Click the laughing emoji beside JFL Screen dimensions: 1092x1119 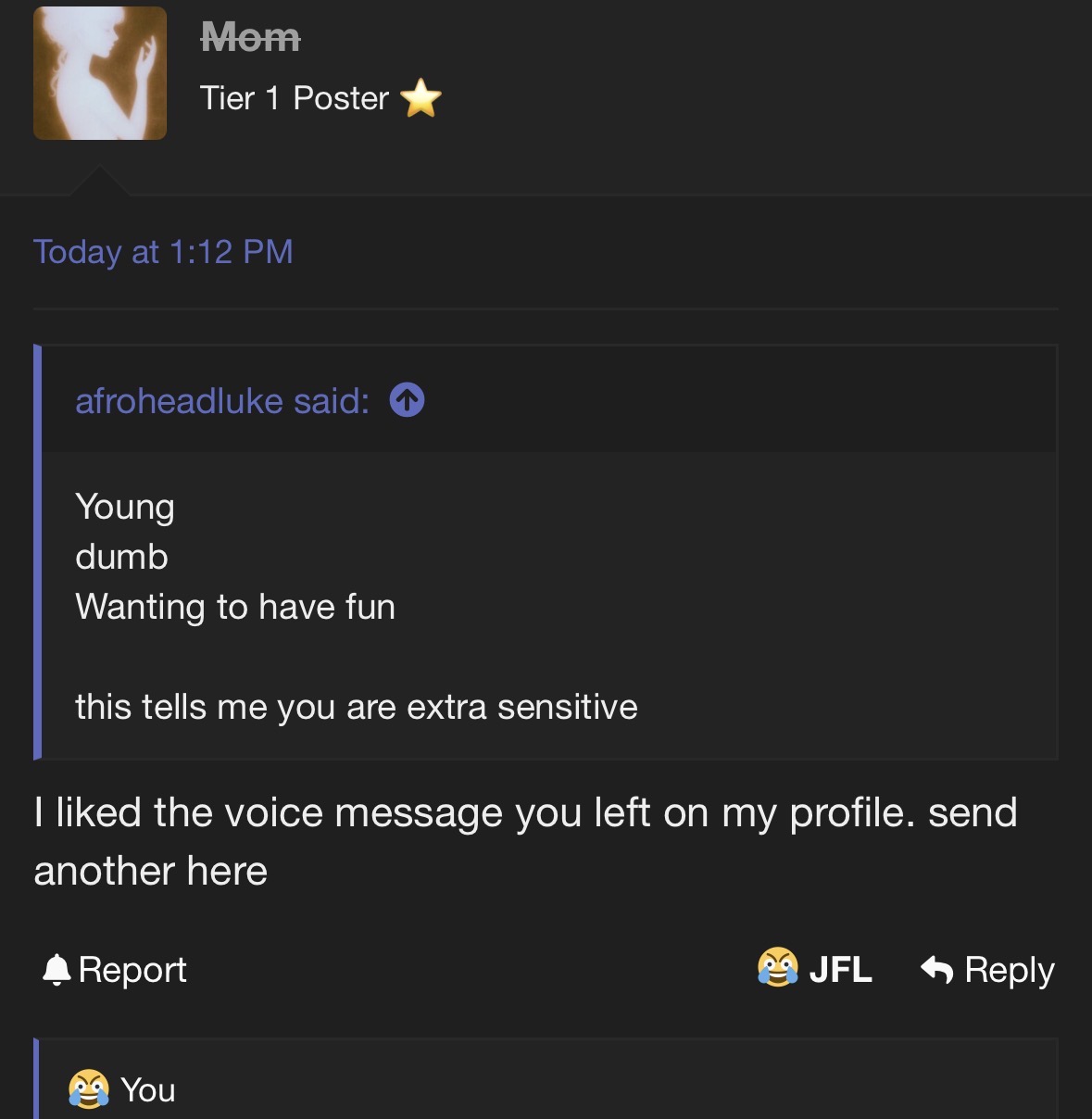pyautogui.click(x=777, y=968)
